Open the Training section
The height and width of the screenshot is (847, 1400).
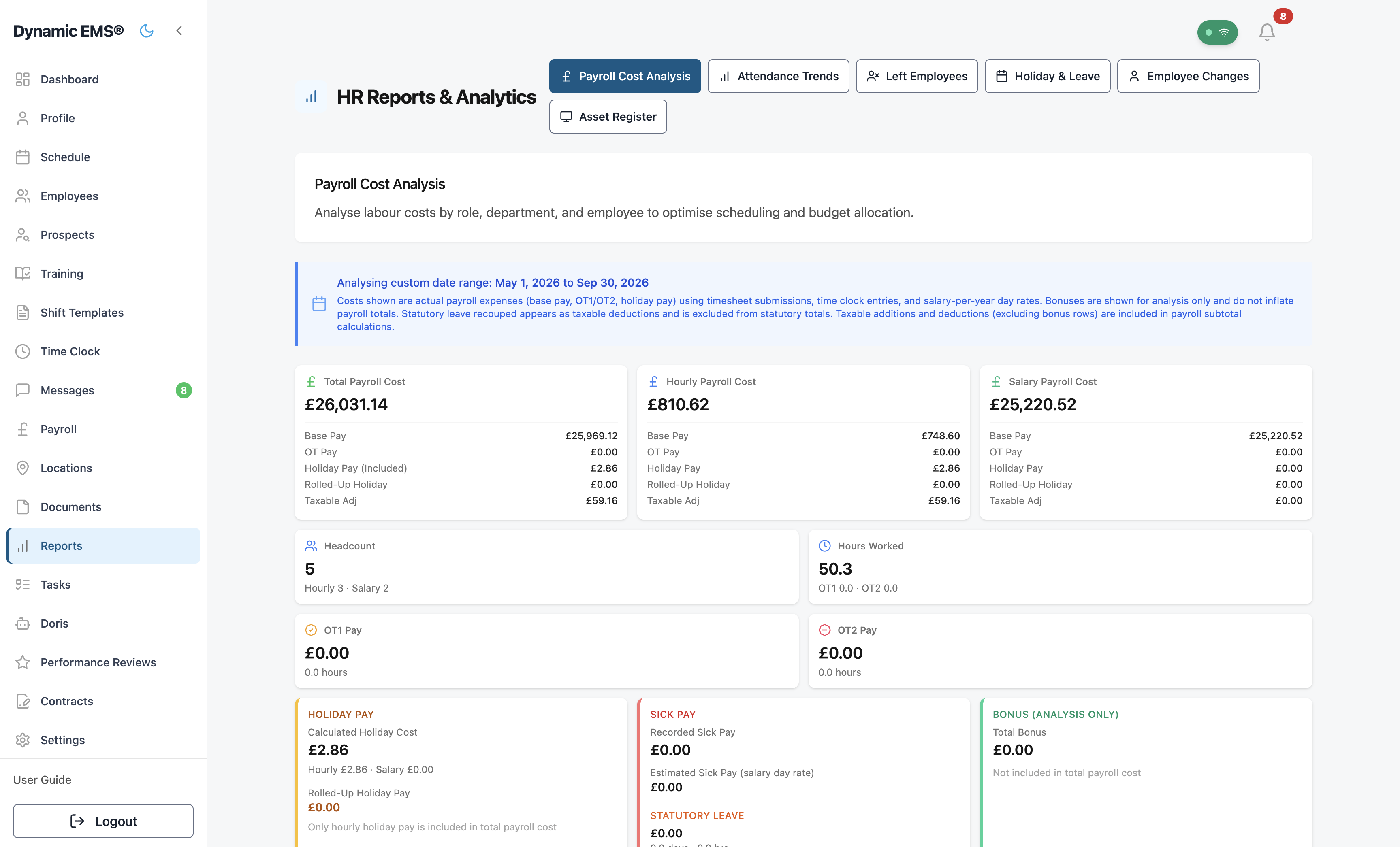(103, 274)
